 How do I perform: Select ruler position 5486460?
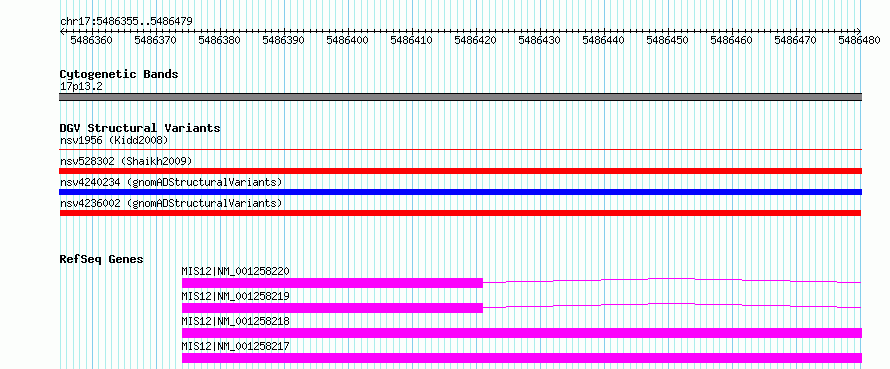point(732,40)
